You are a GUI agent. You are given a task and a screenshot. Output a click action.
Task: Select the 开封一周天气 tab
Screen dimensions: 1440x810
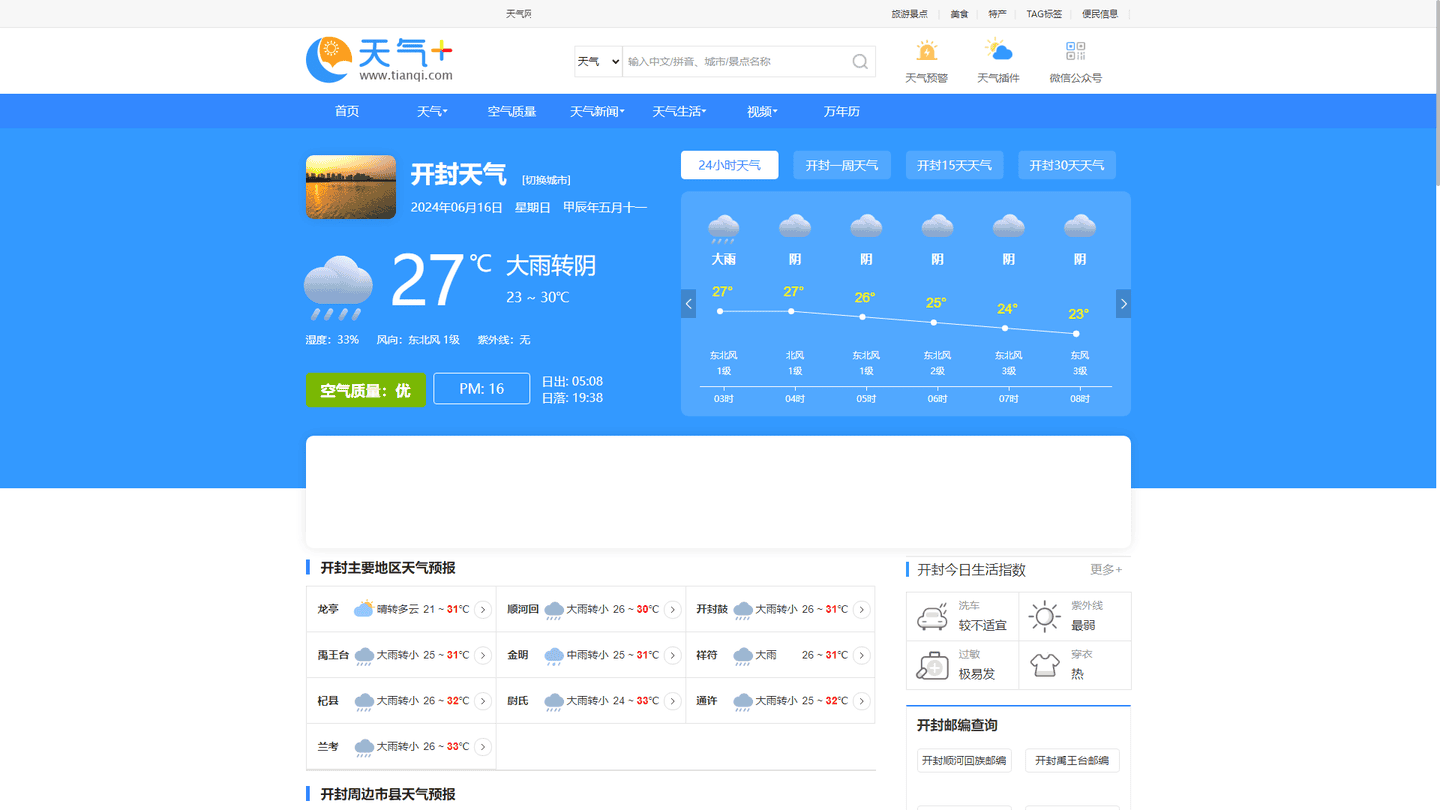(x=842, y=165)
